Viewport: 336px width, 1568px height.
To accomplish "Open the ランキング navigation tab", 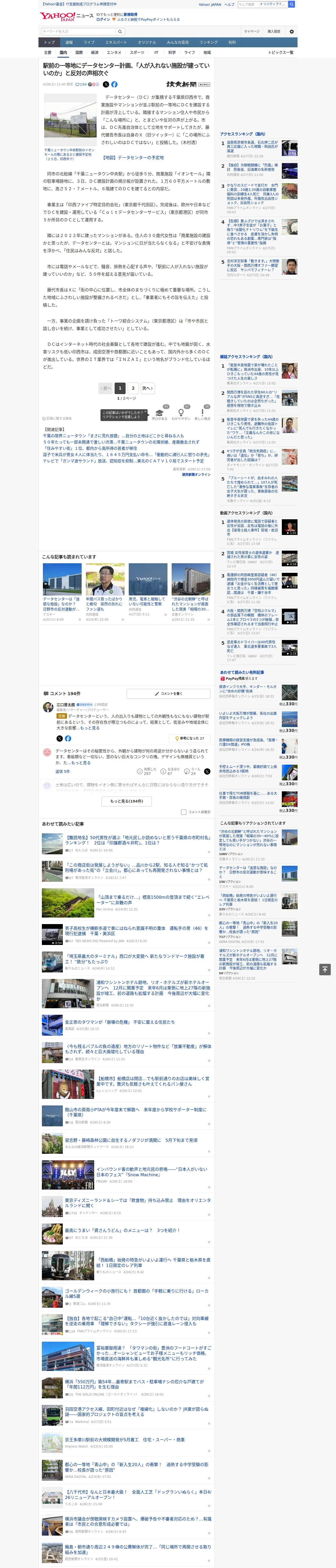I will click(x=209, y=43).
